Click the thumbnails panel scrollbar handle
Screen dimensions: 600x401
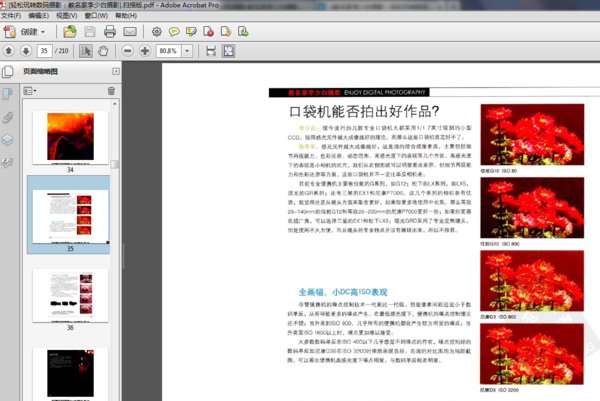(114, 164)
